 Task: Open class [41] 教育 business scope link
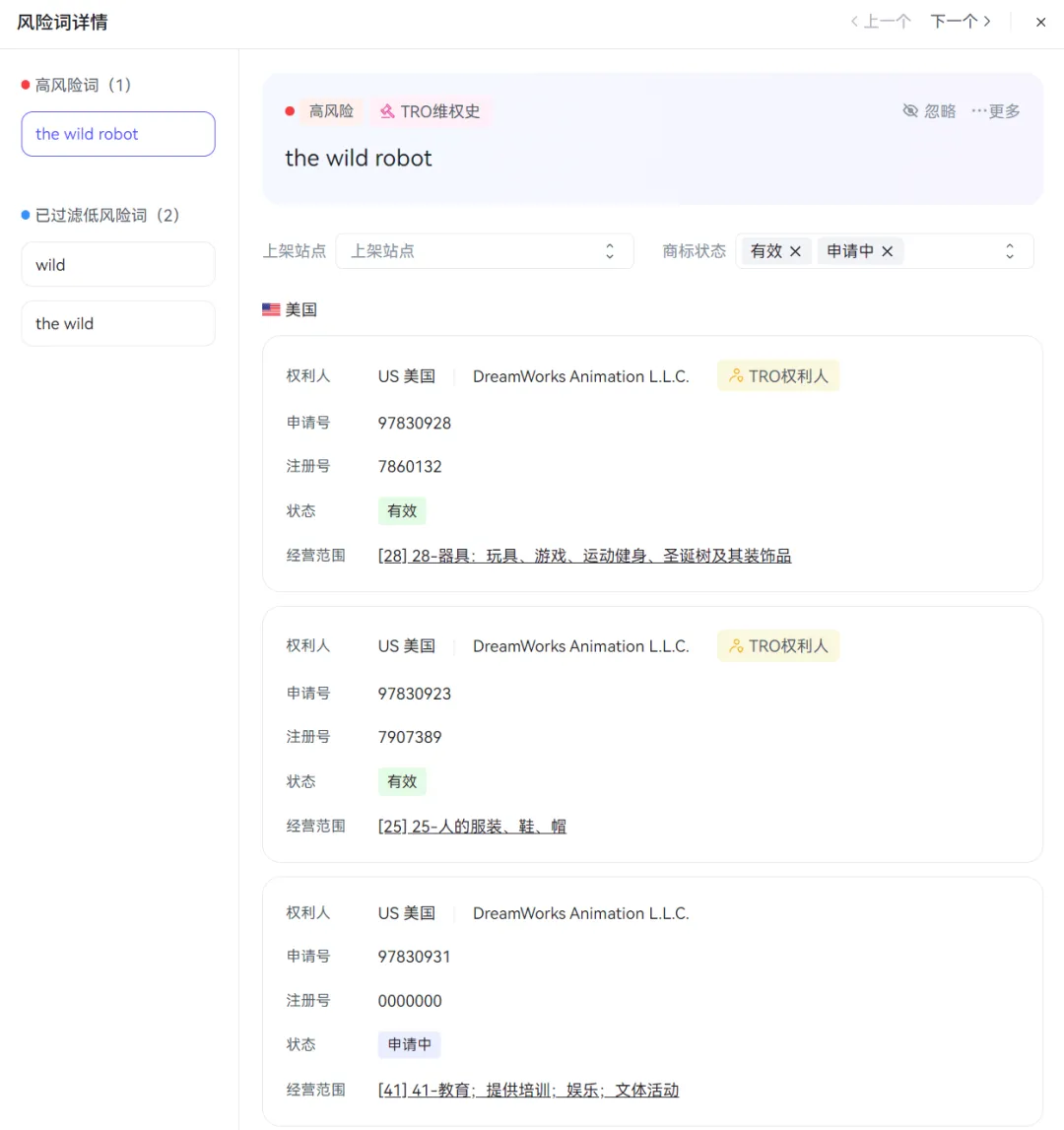pyautogui.click(x=528, y=1090)
